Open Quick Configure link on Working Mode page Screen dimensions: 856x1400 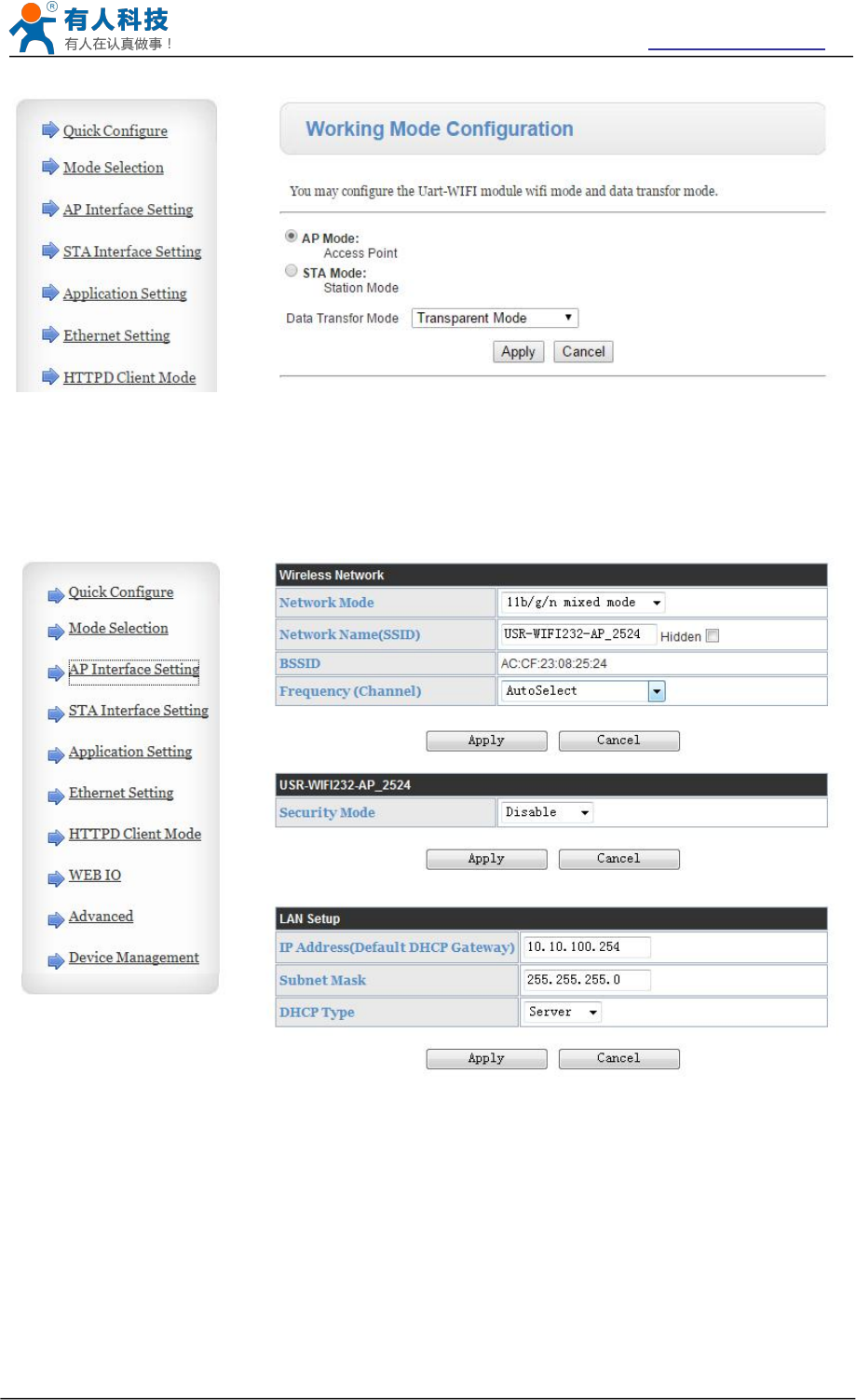tap(115, 130)
